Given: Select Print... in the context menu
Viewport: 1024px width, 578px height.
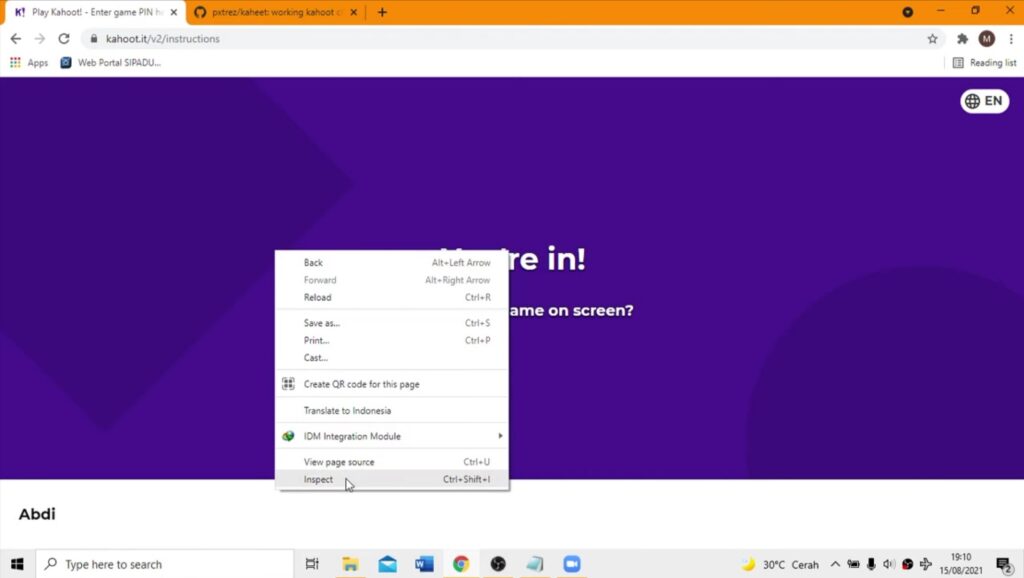Looking at the screenshot, I should pyautogui.click(x=392, y=340).
